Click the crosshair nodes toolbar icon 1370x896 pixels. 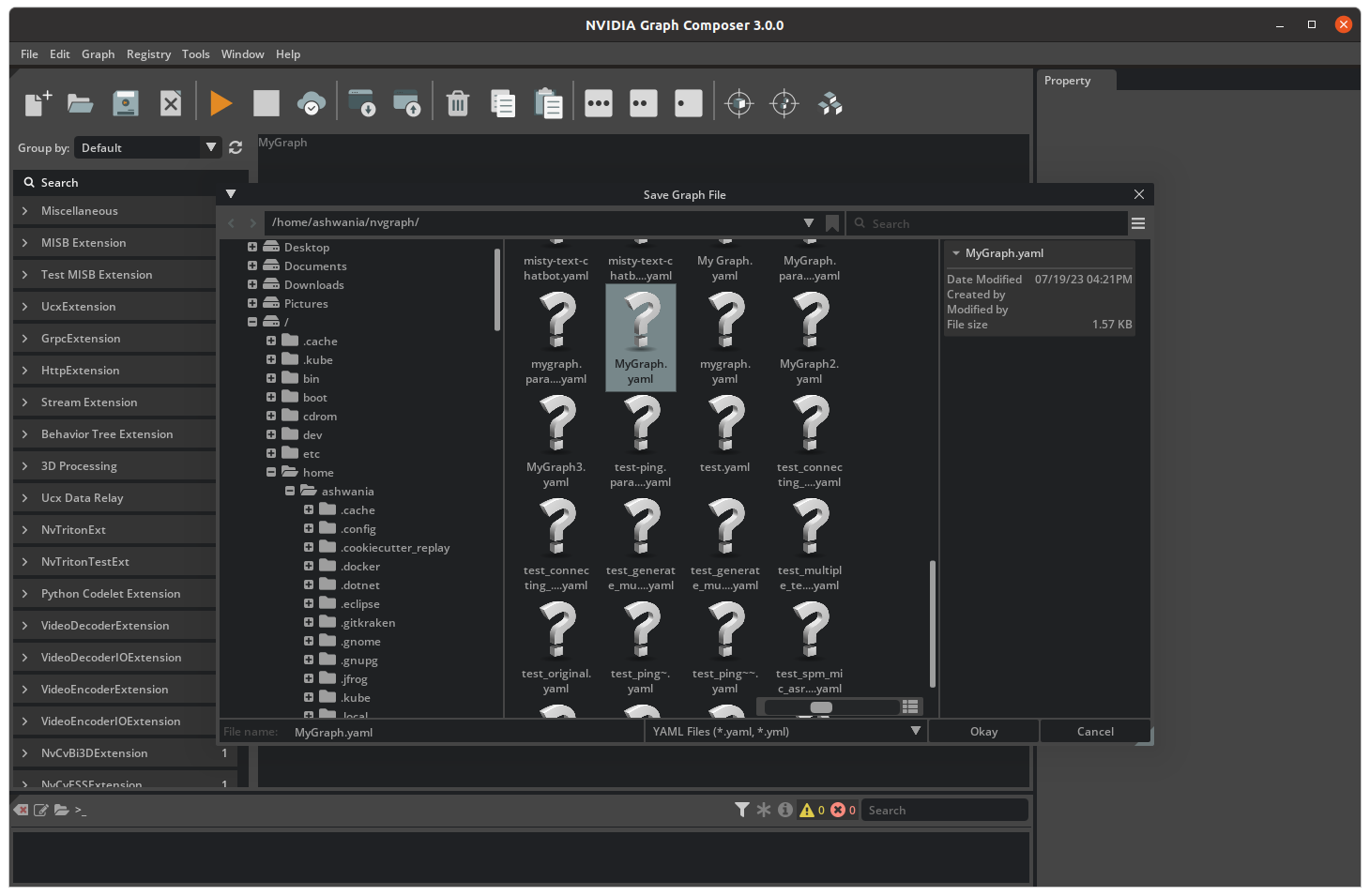pos(784,103)
